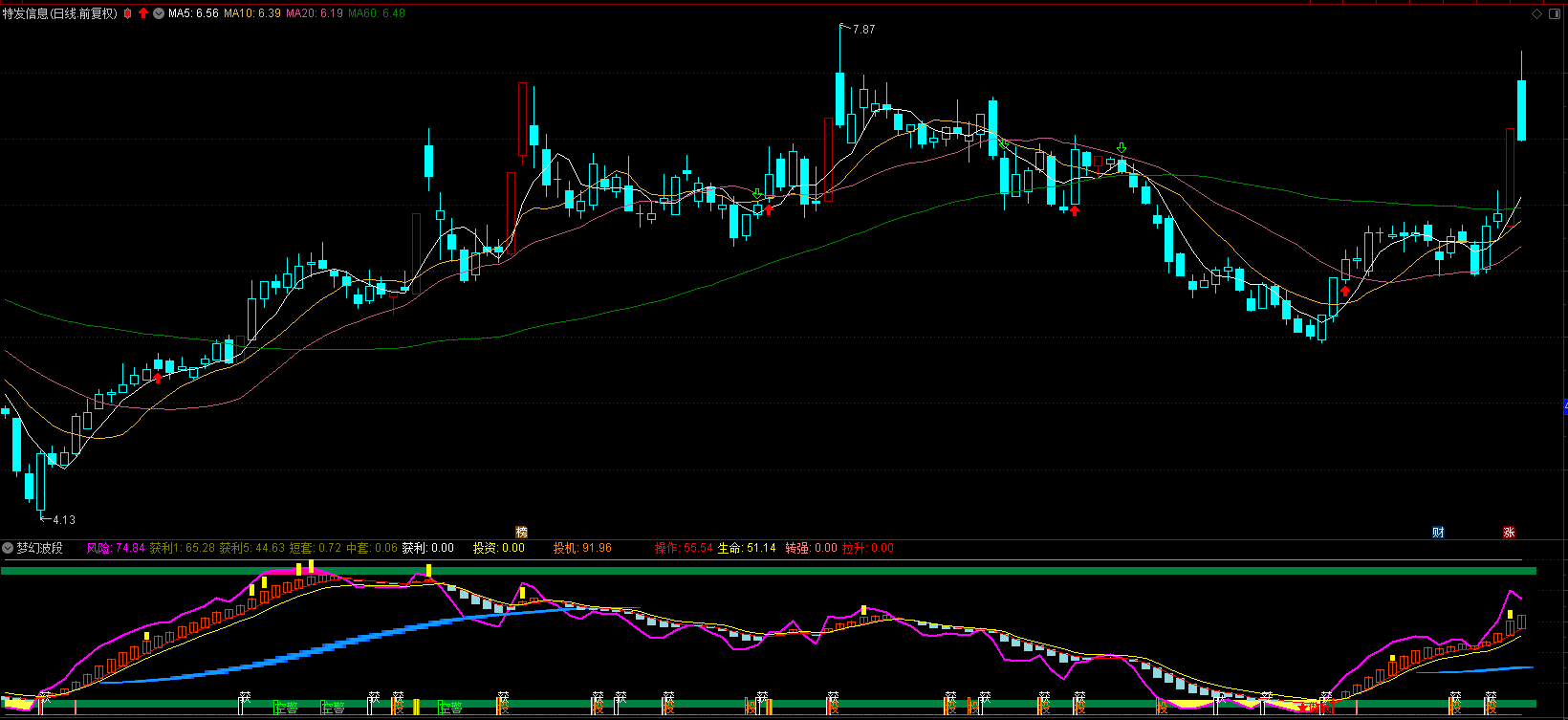Click the 生命: 51.14 indicator value

pyautogui.click(x=747, y=548)
